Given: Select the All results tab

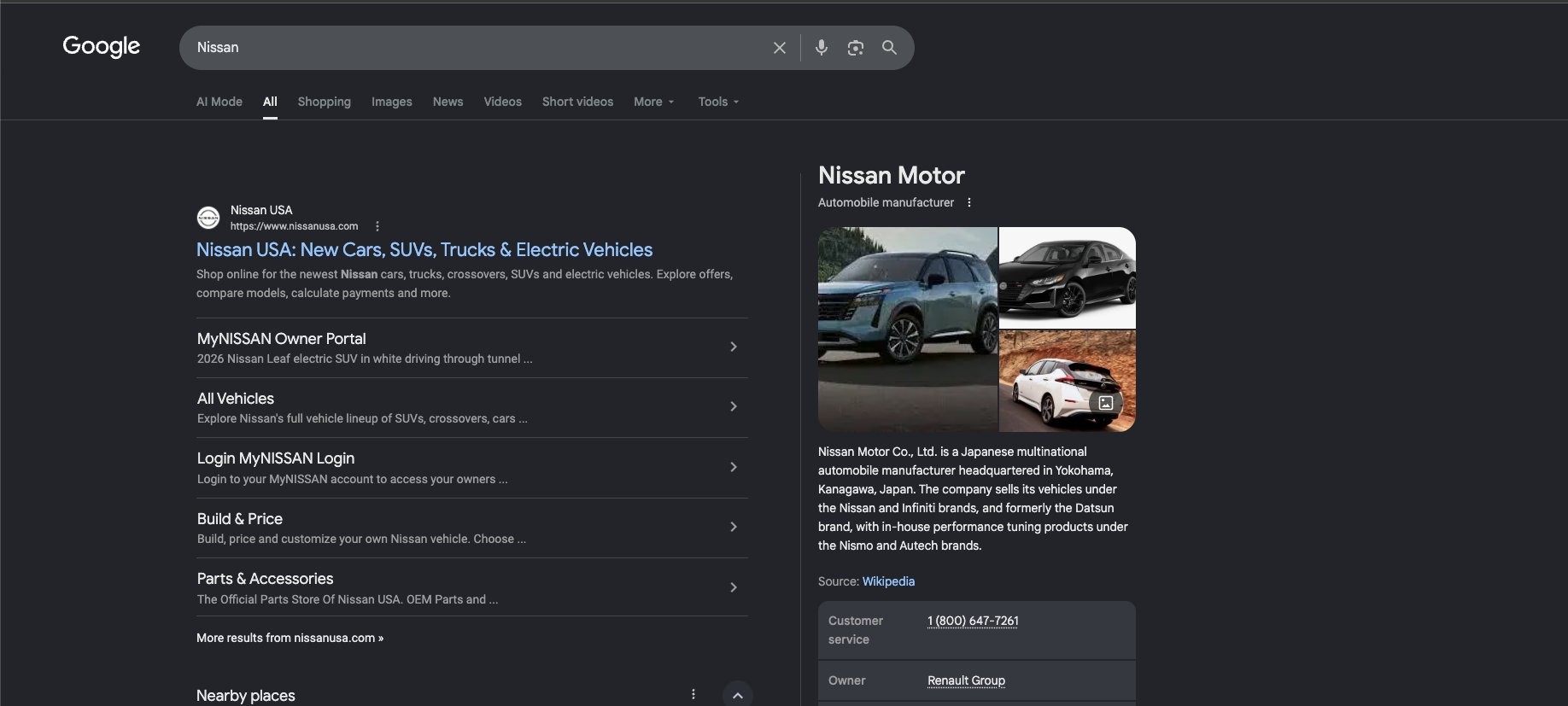Looking at the screenshot, I should point(270,102).
